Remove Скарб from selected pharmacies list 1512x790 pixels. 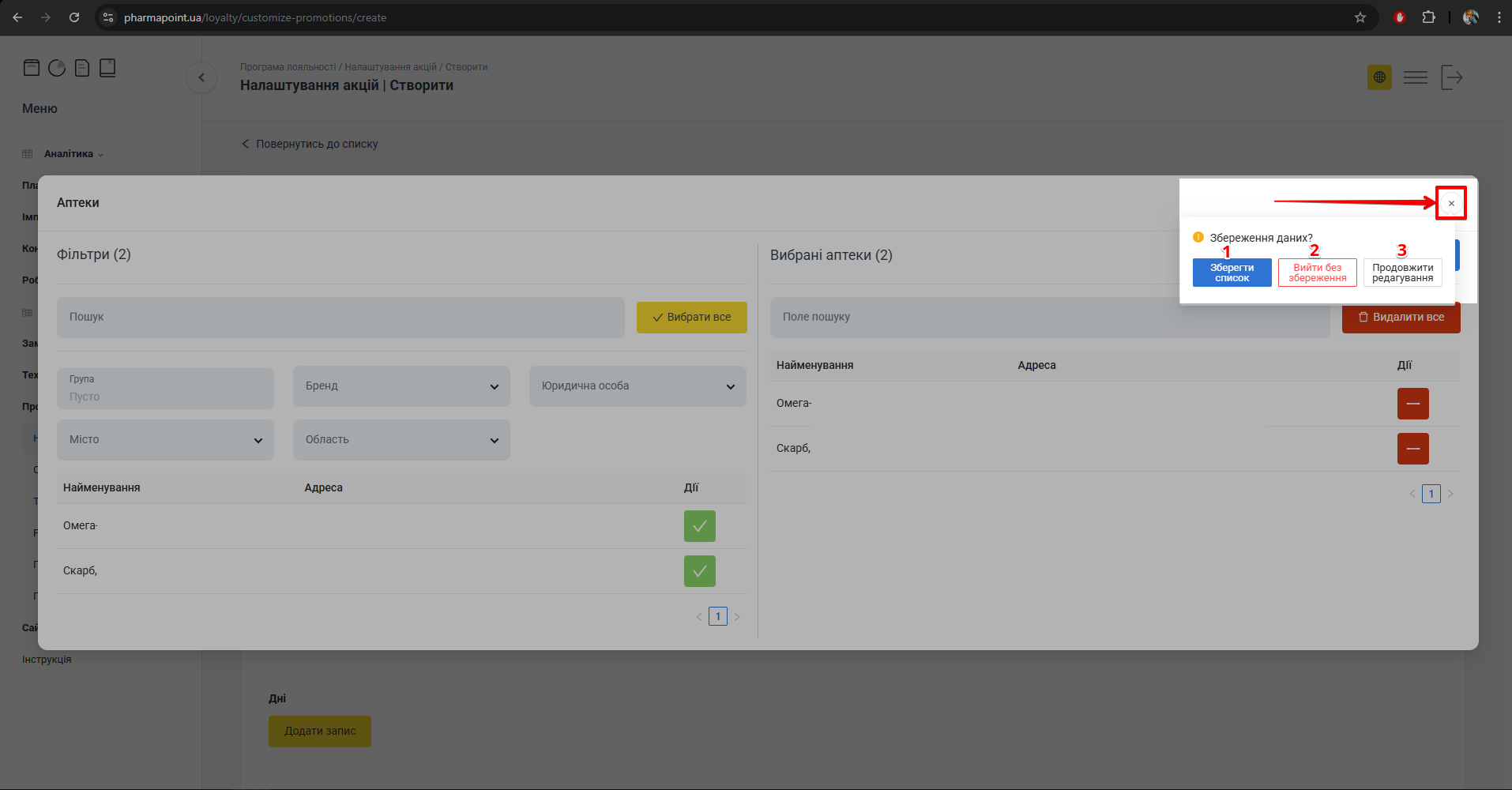1412,449
